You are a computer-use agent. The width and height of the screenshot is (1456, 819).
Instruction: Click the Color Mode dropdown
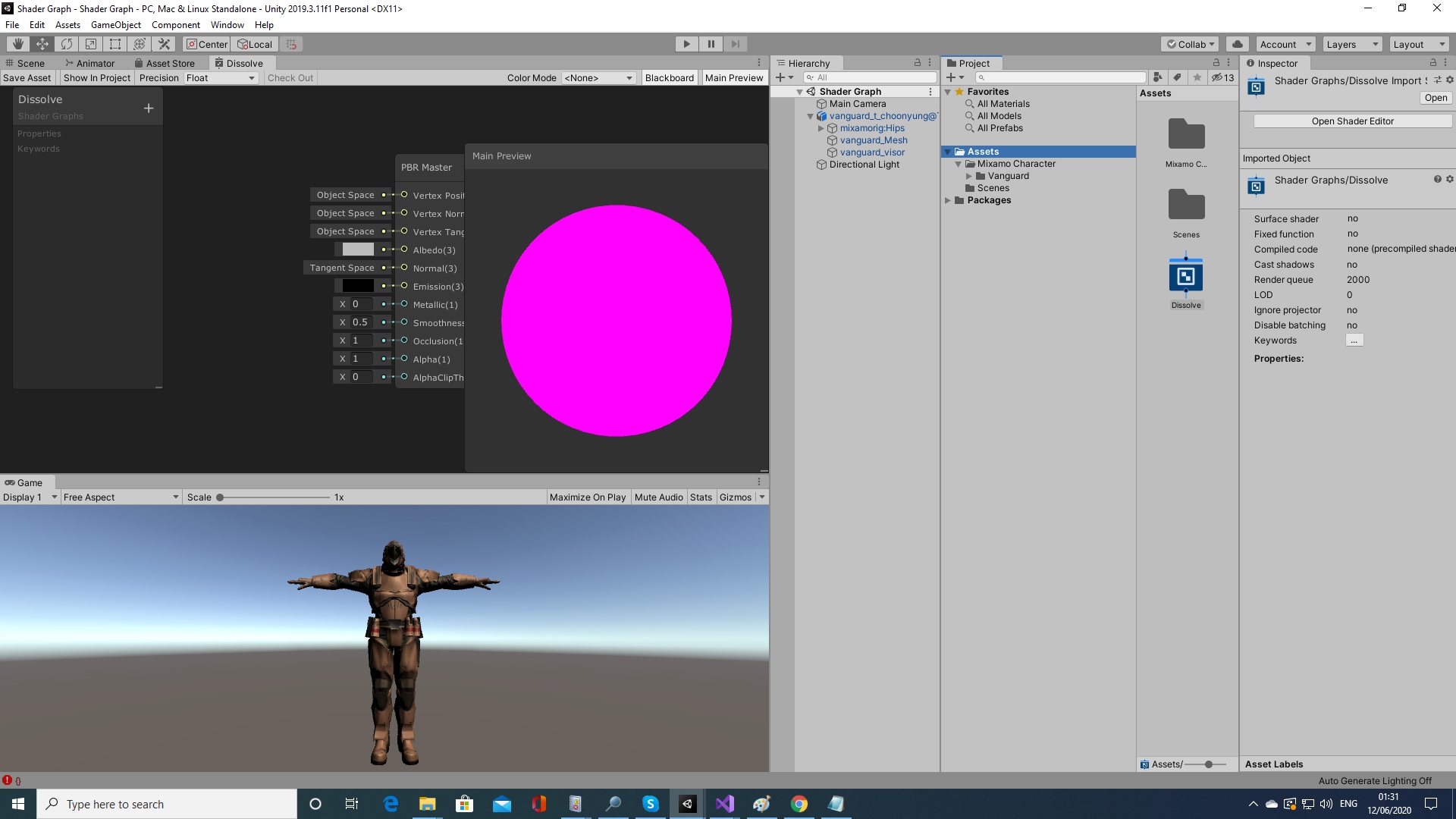tap(596, 77)
